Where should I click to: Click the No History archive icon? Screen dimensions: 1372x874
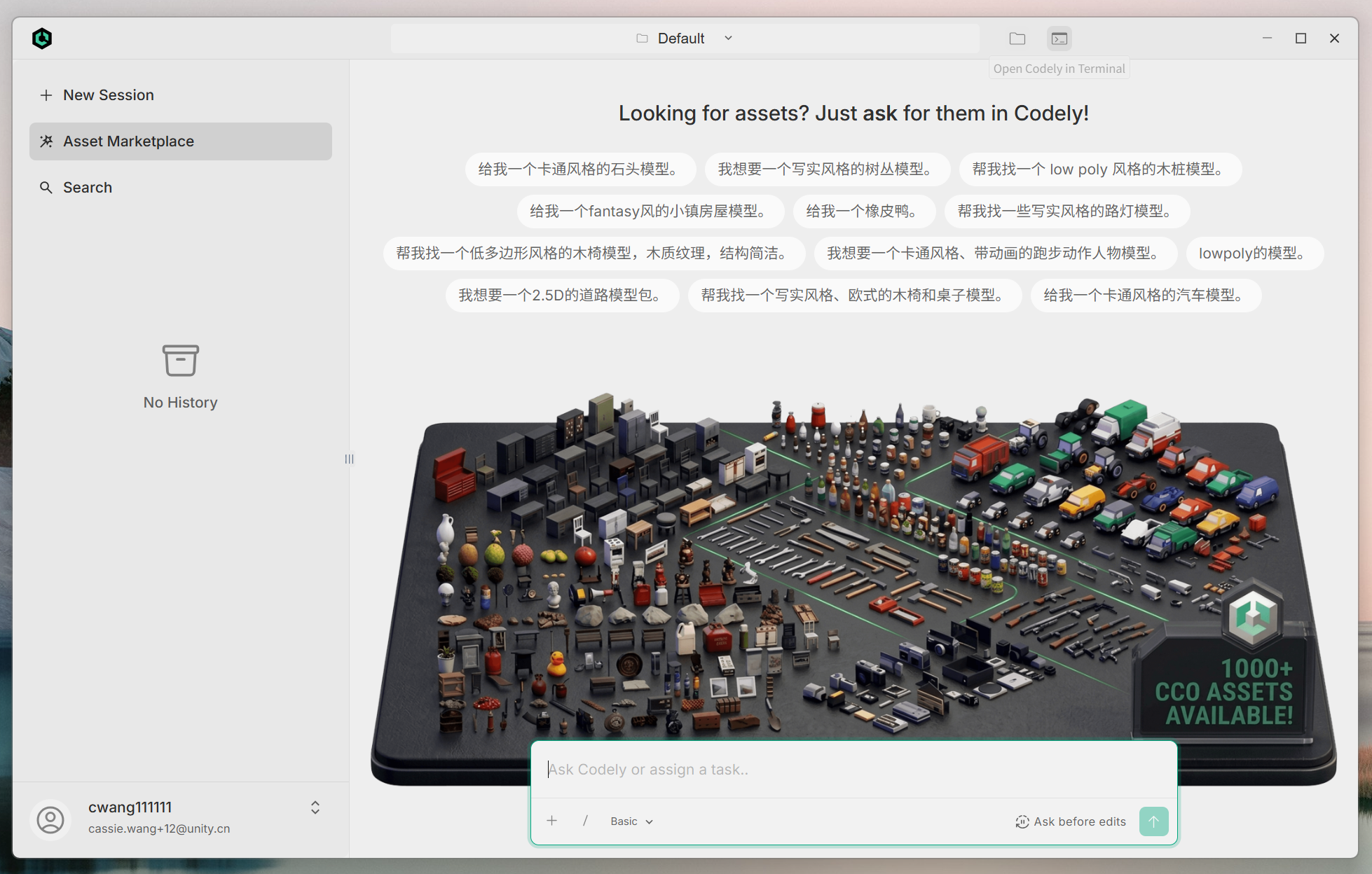181,361
